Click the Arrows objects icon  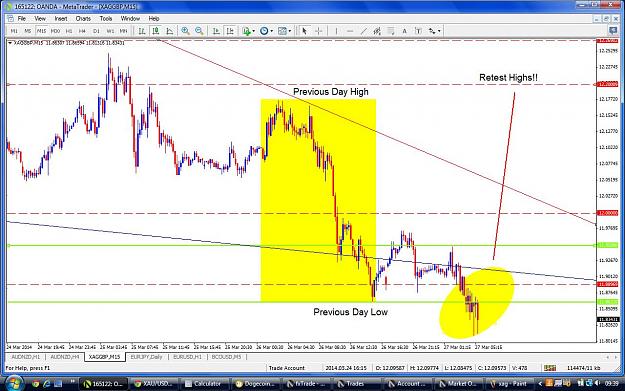click(x=432, y=31)
